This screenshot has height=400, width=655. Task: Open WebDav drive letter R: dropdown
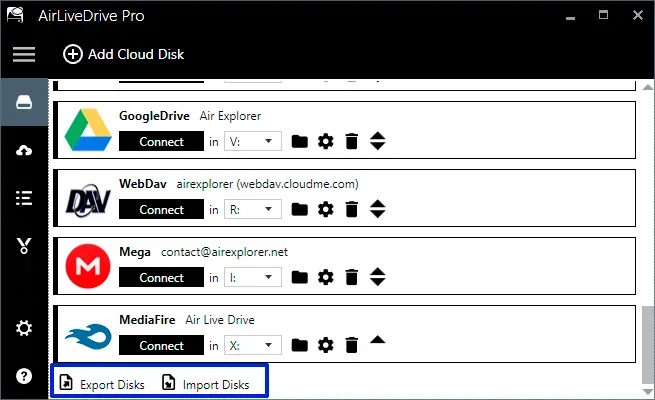(x=253, y=209)
